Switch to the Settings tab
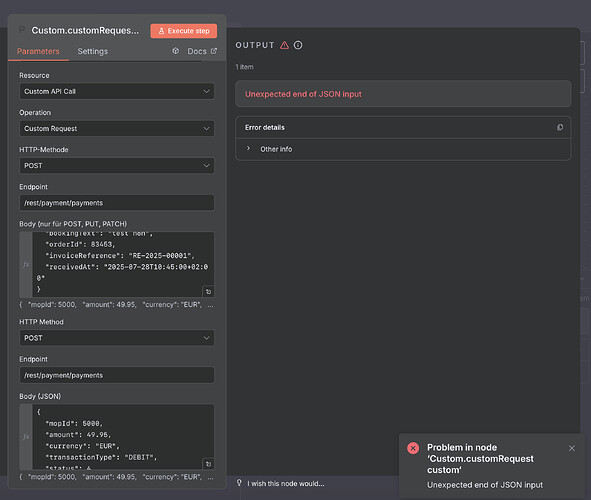The image size is (591, 500). (x=93, y=51)
